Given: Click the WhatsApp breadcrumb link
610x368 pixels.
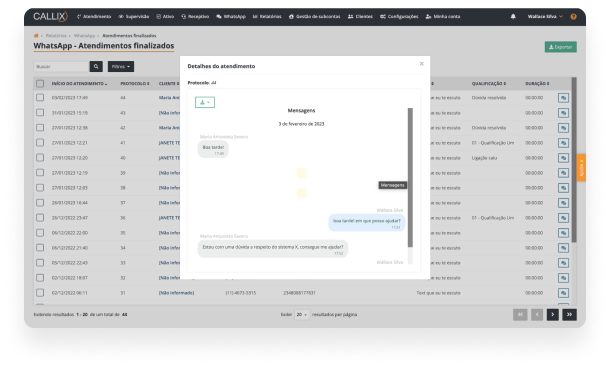Looking at the screenshot, I should [84, 36].
